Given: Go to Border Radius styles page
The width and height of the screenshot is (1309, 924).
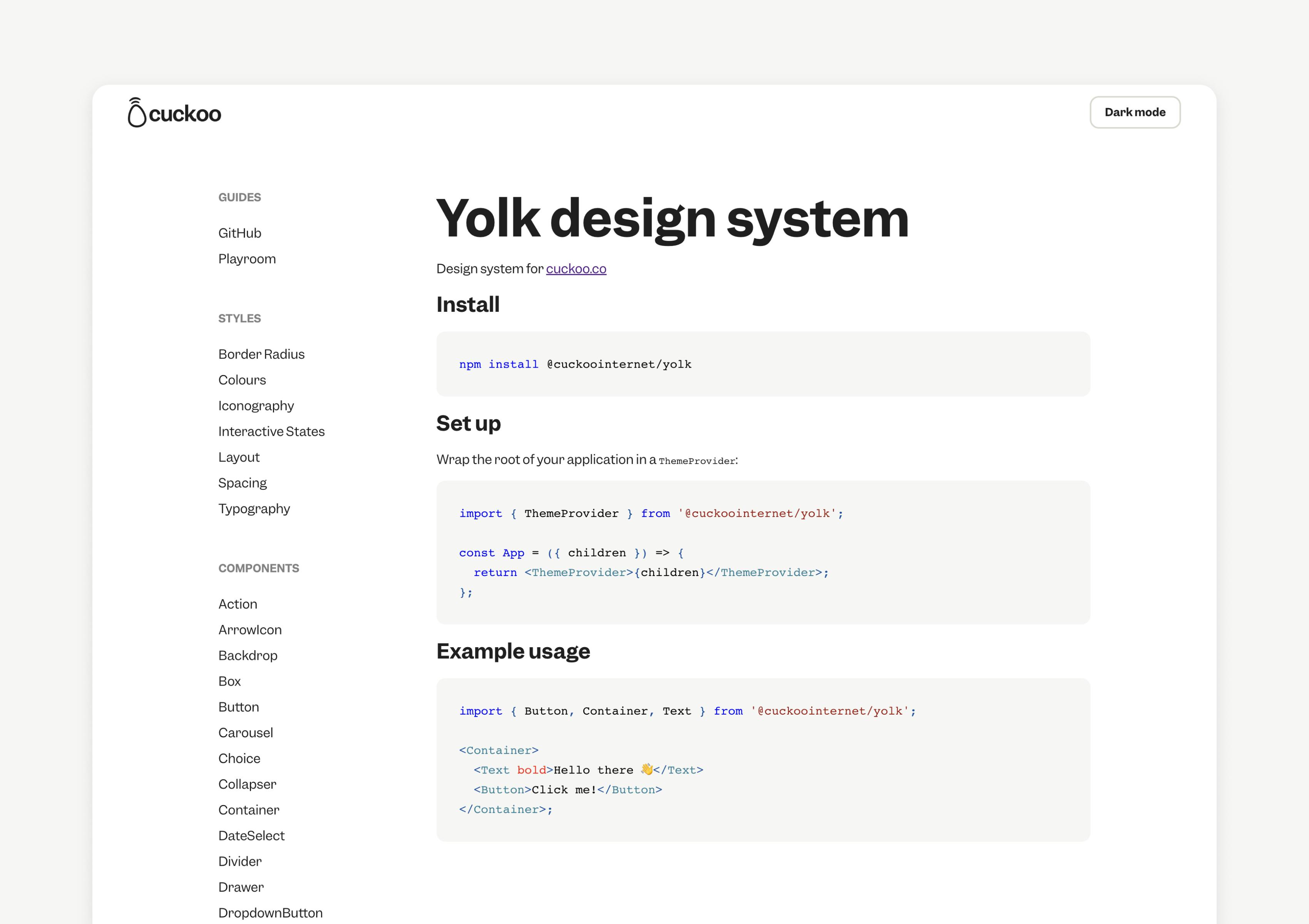Looking at the screenshot, I should (261, 354).
